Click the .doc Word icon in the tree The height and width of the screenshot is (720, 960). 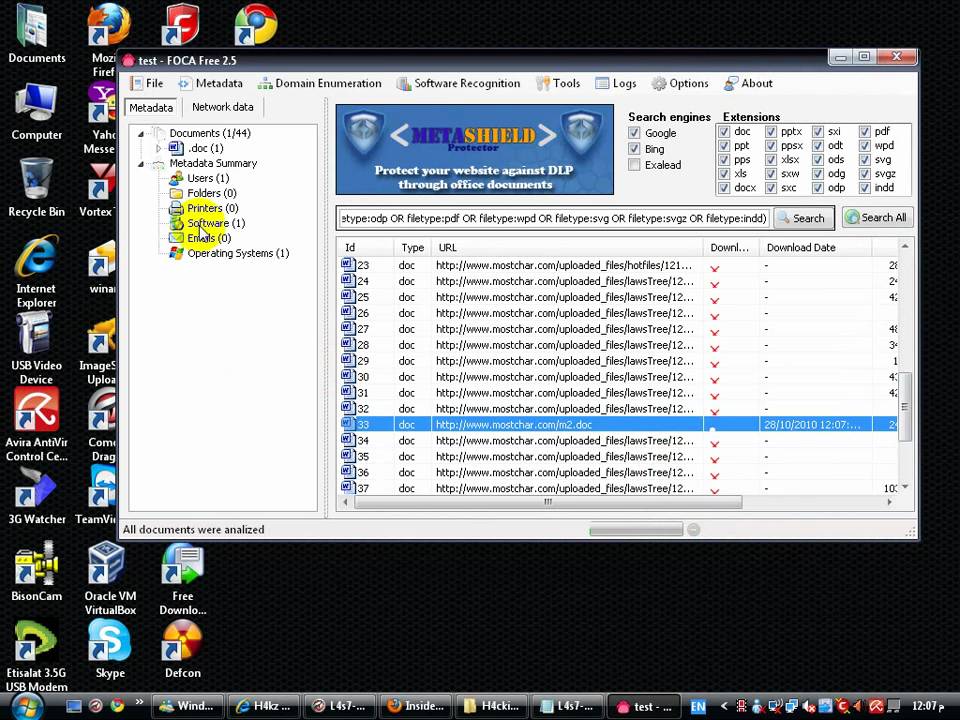click(x=176, y=148)
